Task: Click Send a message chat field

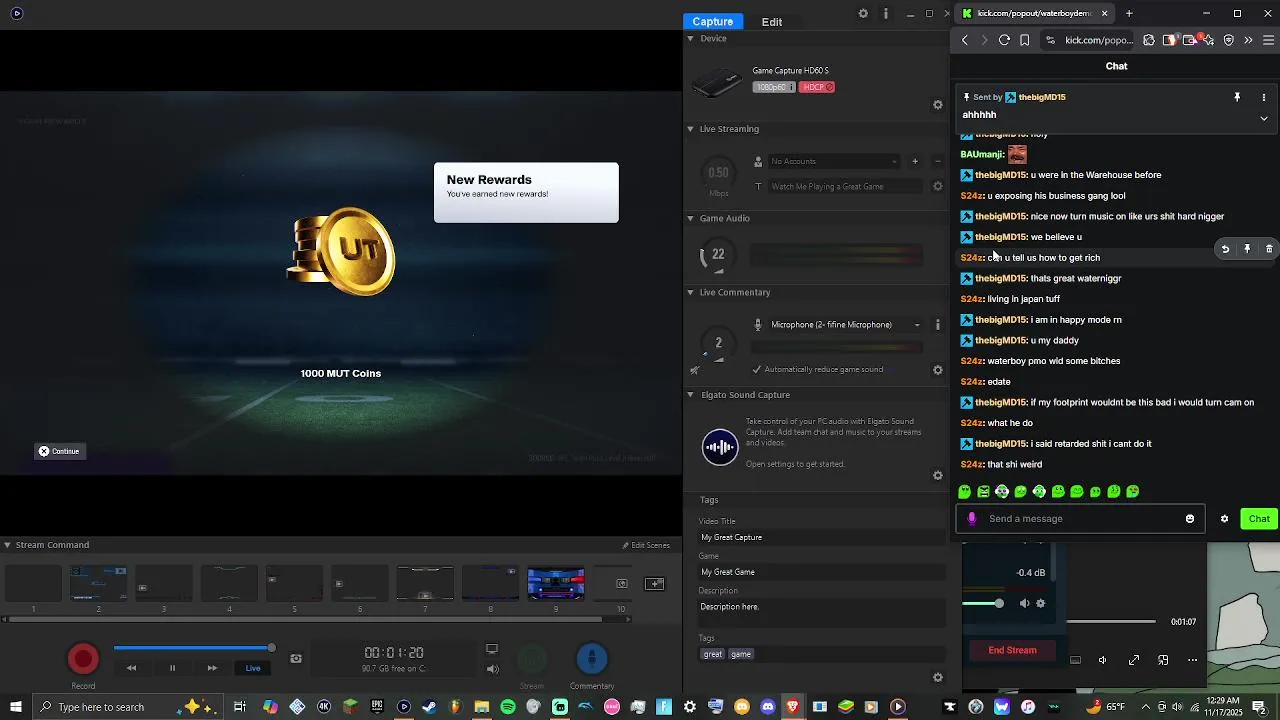Action: pos(1082,519)
